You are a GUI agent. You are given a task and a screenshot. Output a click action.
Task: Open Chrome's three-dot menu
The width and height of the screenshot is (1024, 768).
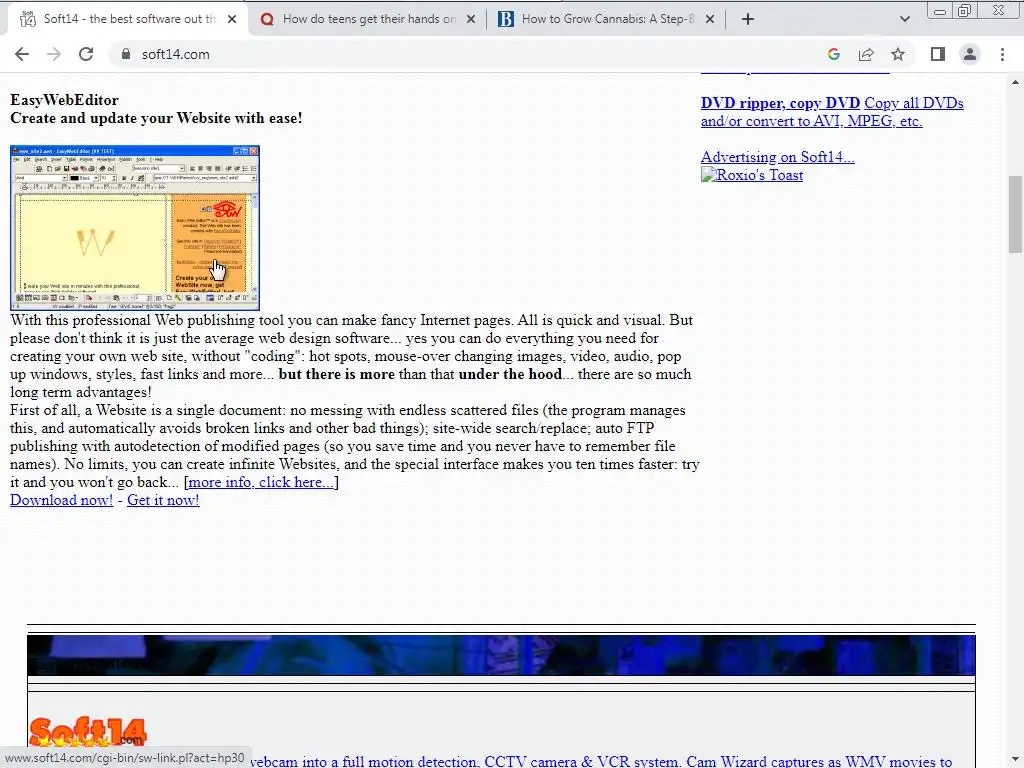coord(1002,54)
